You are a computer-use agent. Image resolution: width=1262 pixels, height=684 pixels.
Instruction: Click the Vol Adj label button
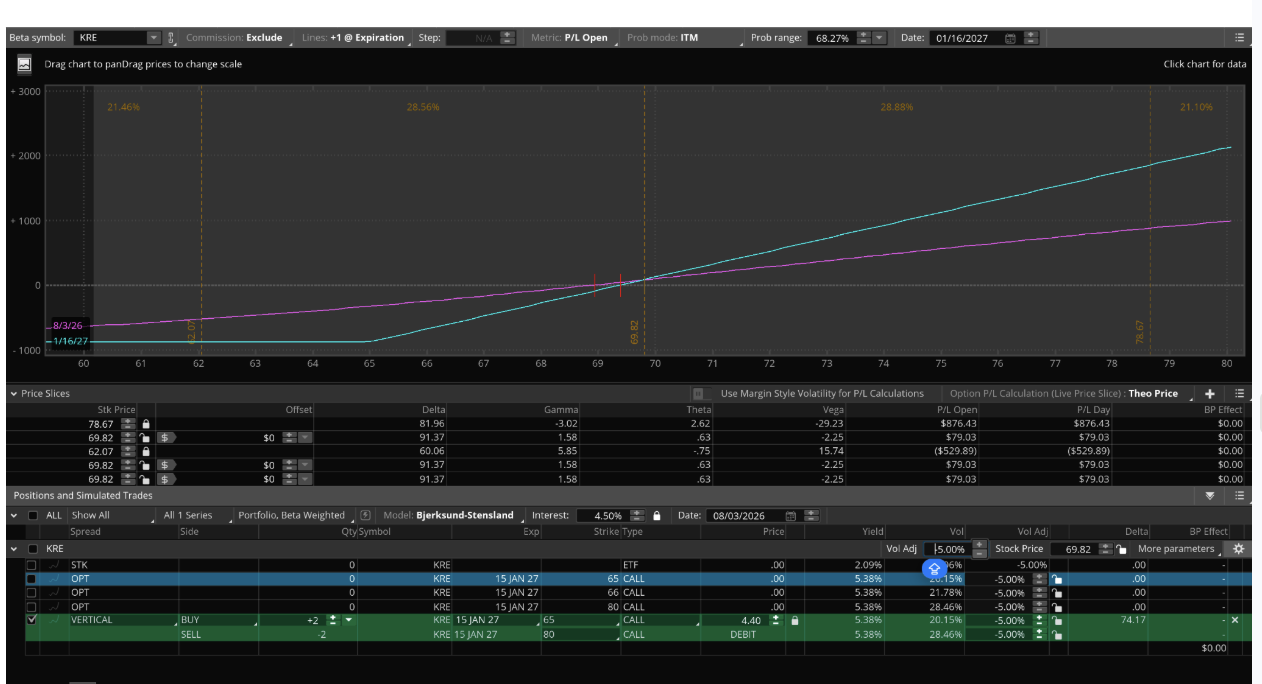(x=901, y=549)
